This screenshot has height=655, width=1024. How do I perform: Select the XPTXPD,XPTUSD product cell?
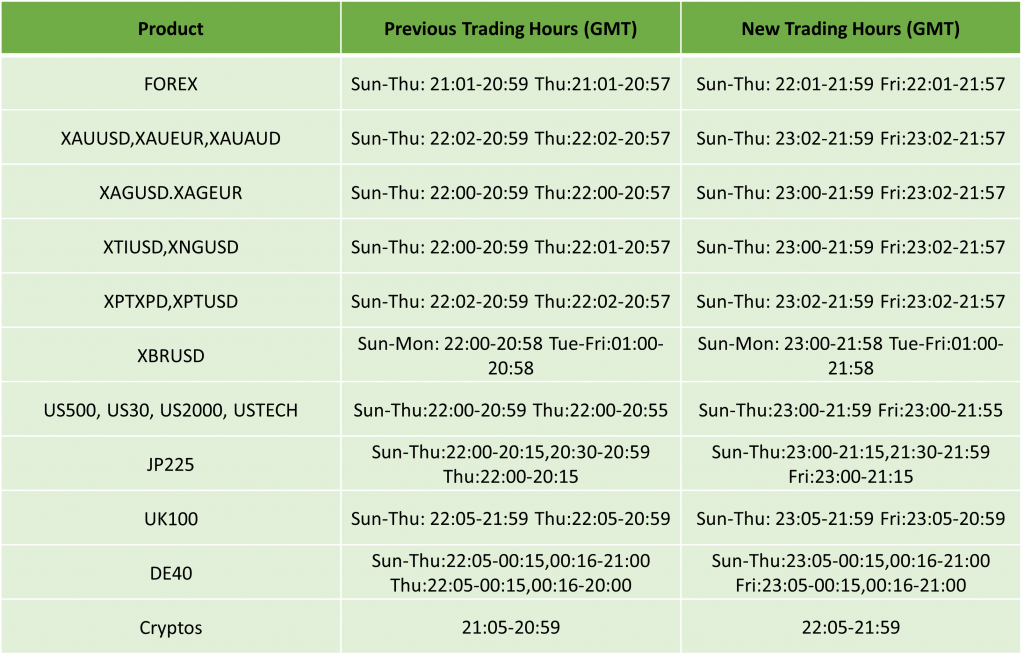(x=170, y=301)
